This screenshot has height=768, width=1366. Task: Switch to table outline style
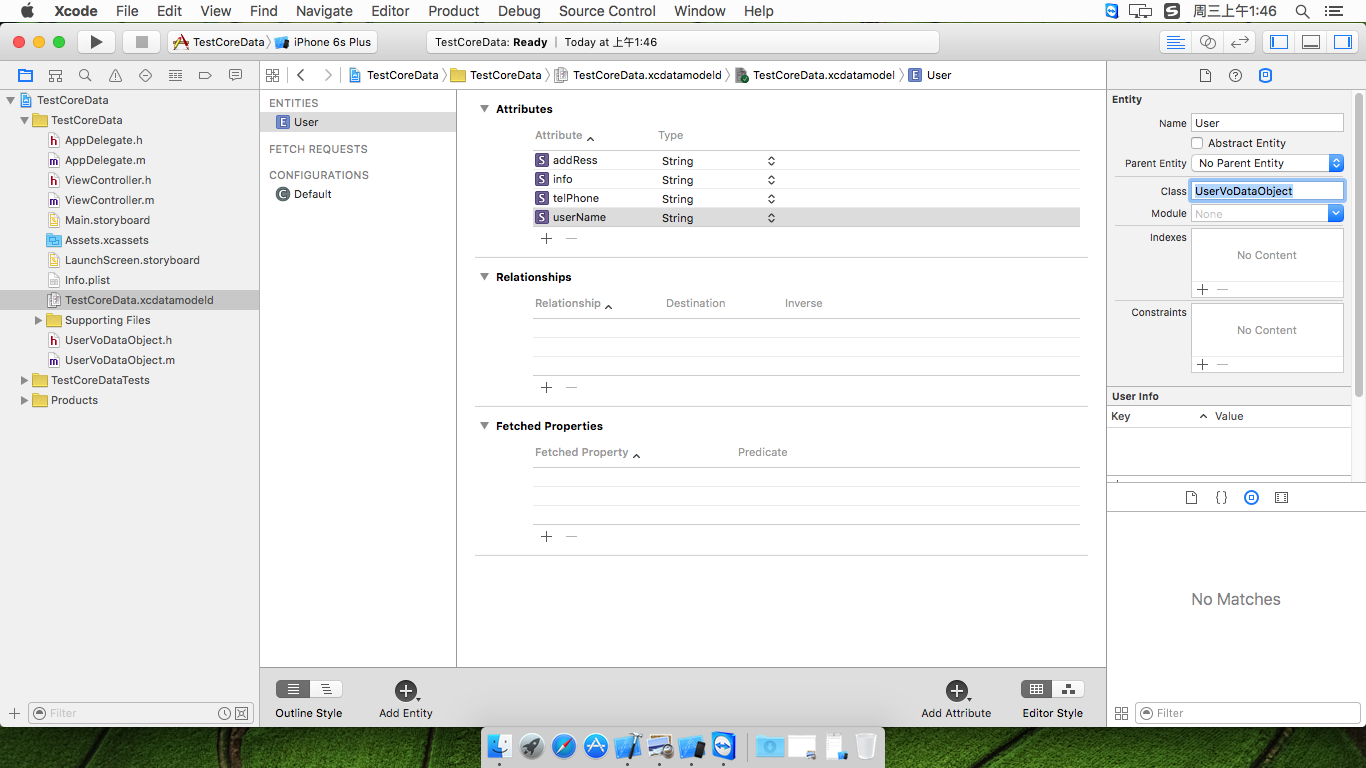[292, 689]
